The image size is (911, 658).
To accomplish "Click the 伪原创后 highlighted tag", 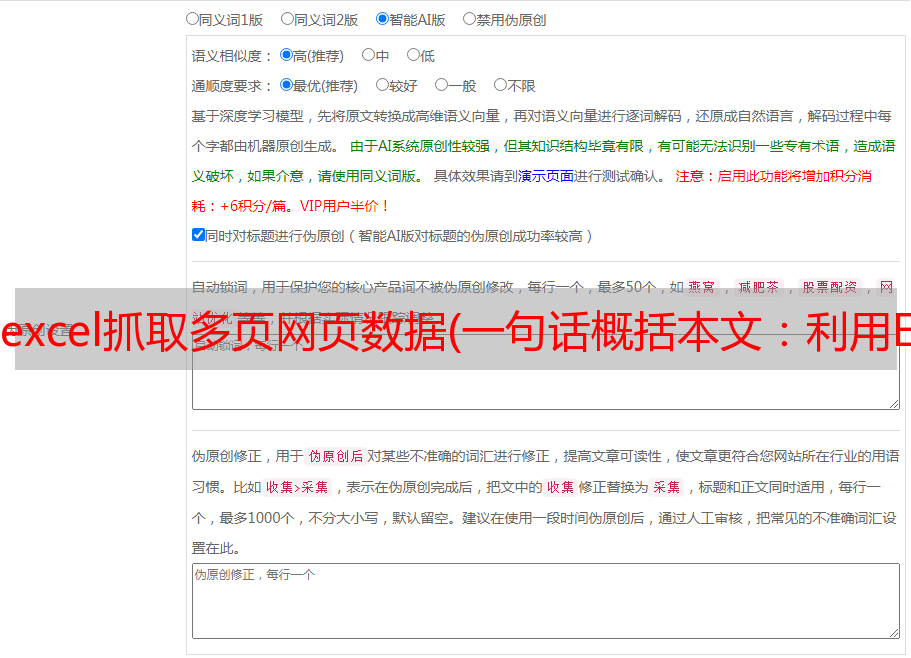I will [336, 456].
